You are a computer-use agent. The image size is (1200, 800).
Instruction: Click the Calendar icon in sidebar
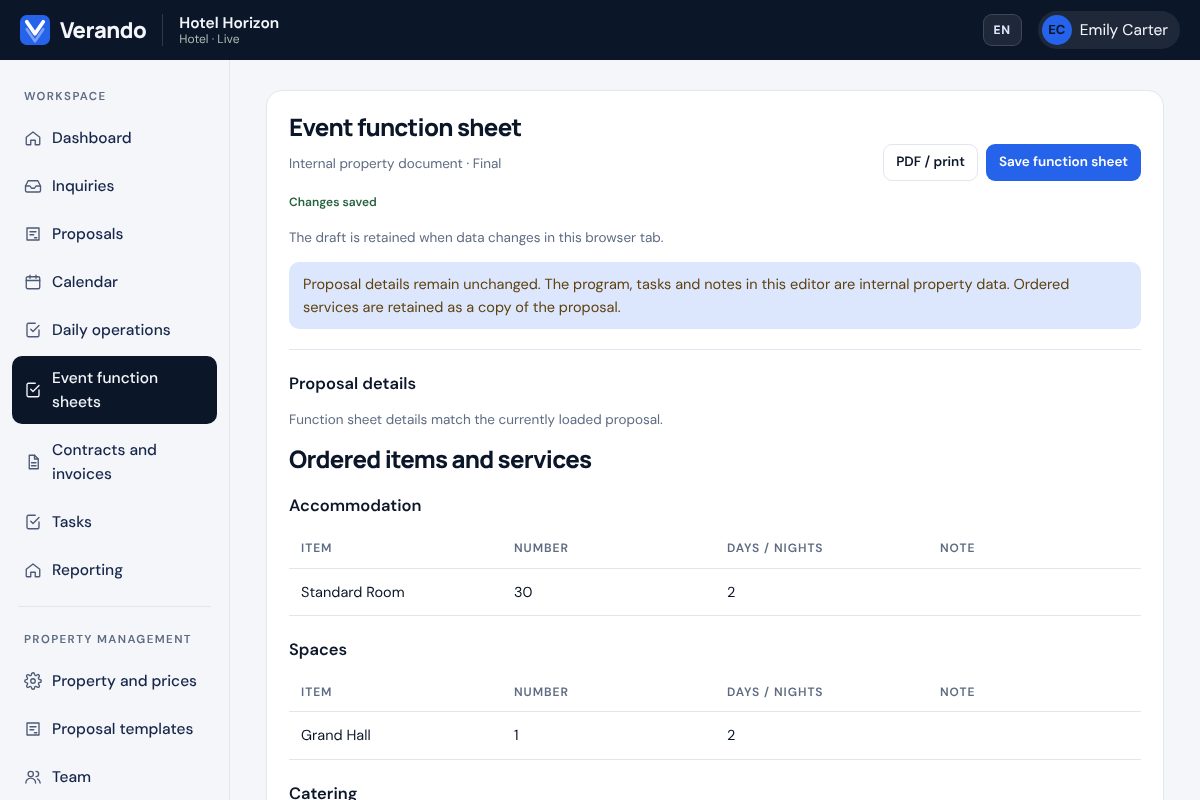pyautogui.click(x=33, y=282)
